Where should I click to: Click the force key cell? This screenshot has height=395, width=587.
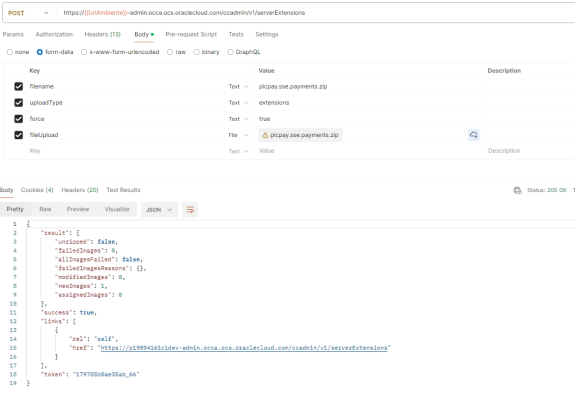click(x=125, y=119)
